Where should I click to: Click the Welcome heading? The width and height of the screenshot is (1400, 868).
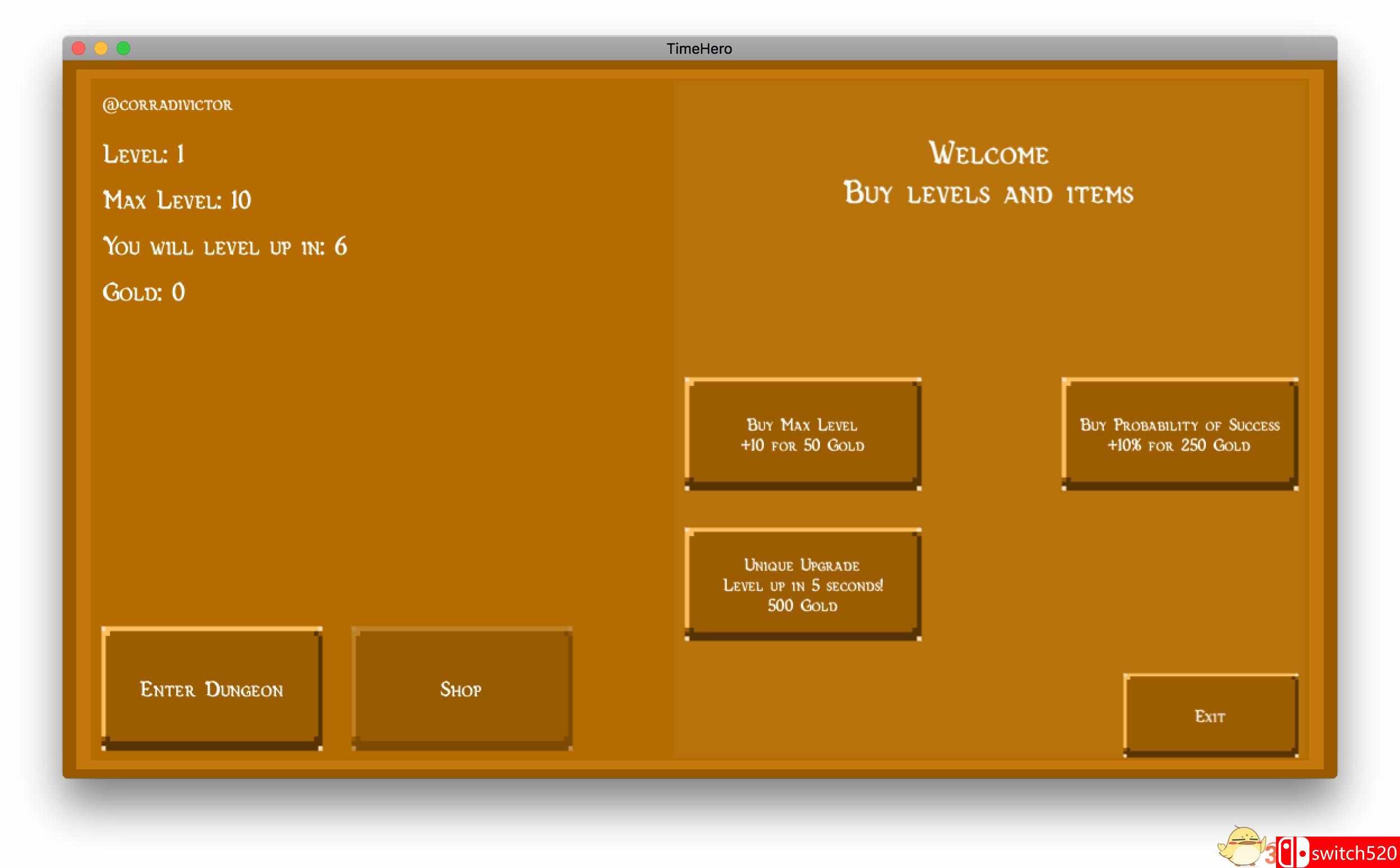(x=988, y=154)
